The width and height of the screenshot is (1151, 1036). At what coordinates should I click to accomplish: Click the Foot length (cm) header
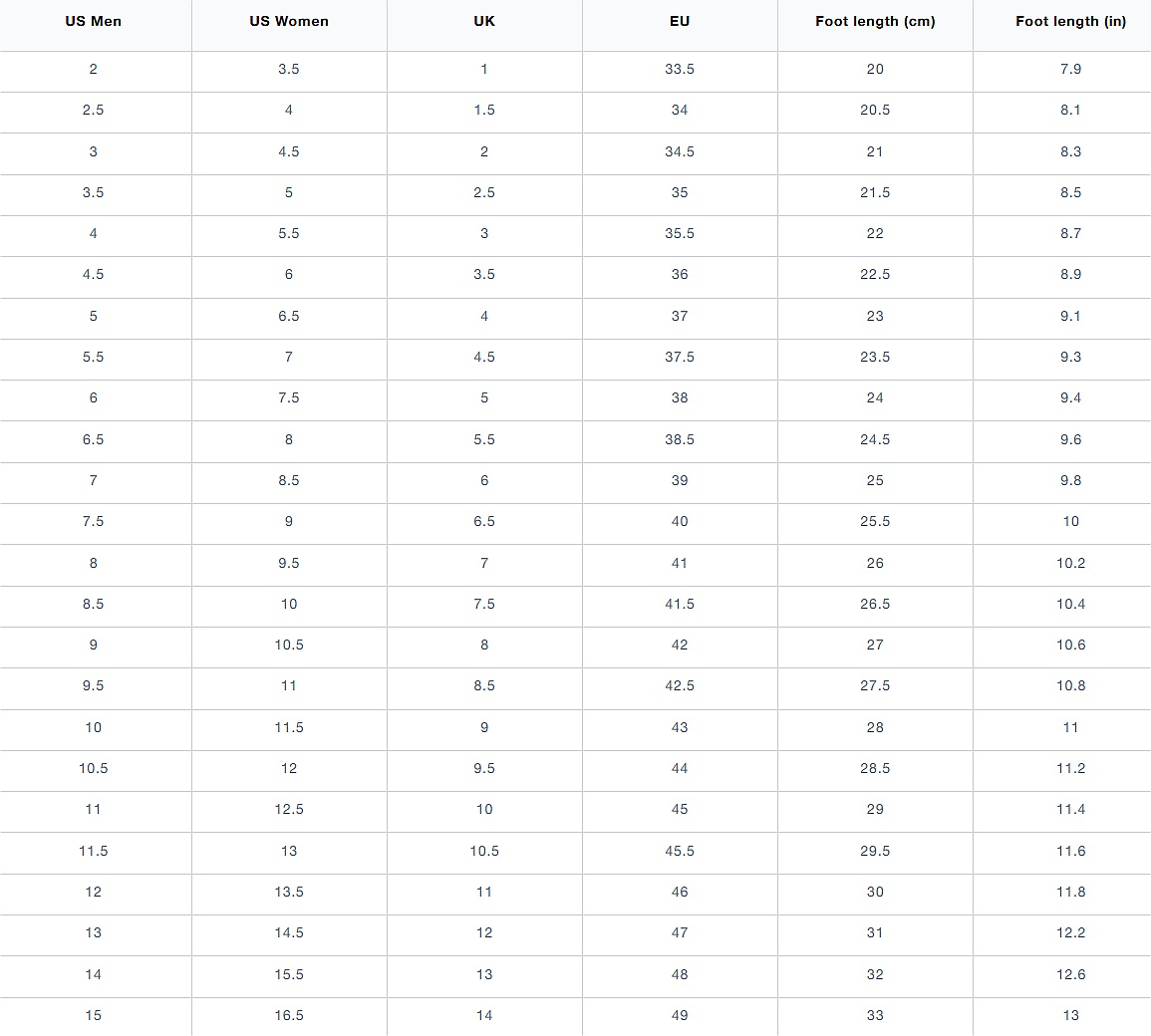point(875,21)
